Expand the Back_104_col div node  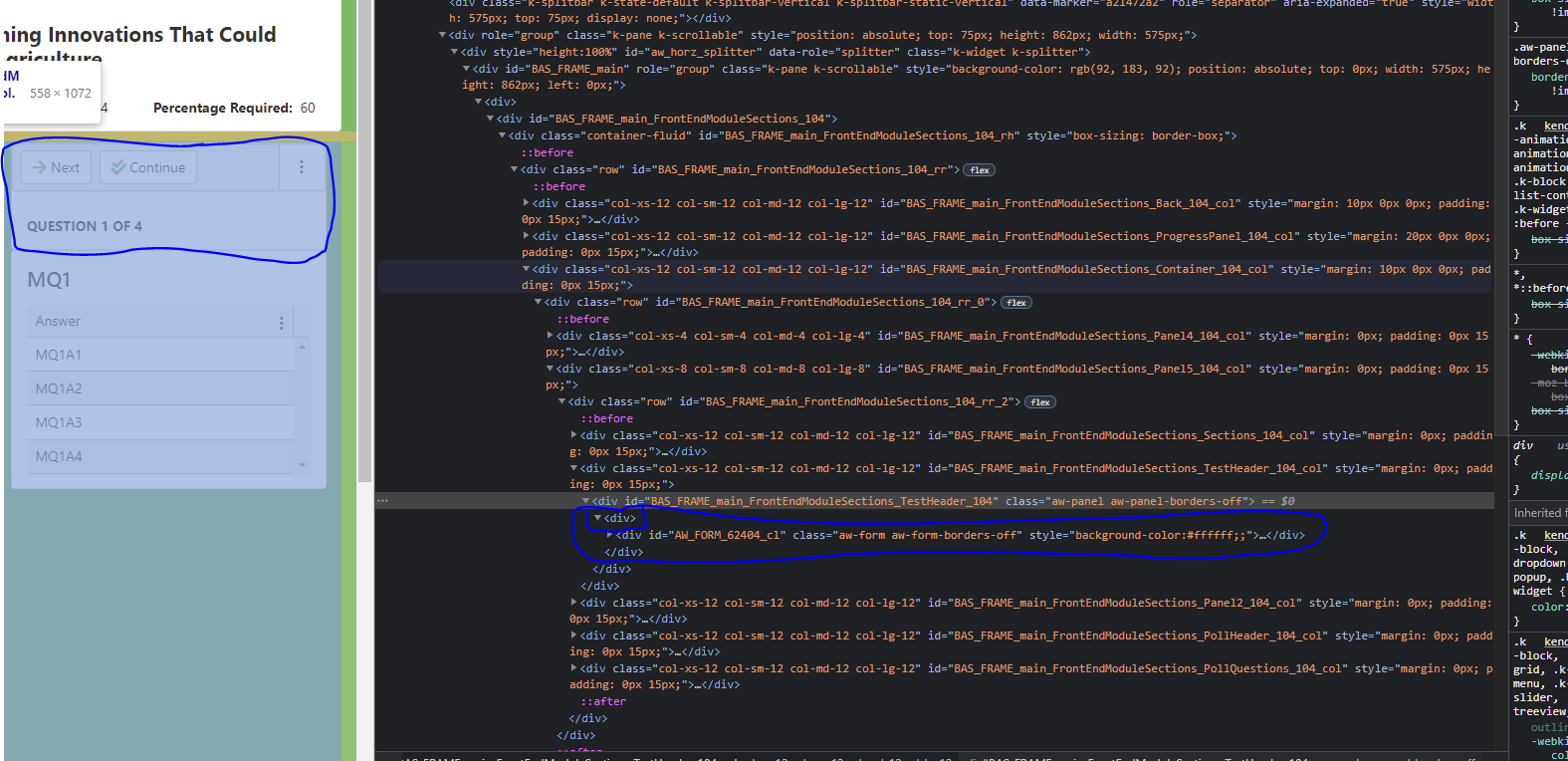tap(527, 203)
